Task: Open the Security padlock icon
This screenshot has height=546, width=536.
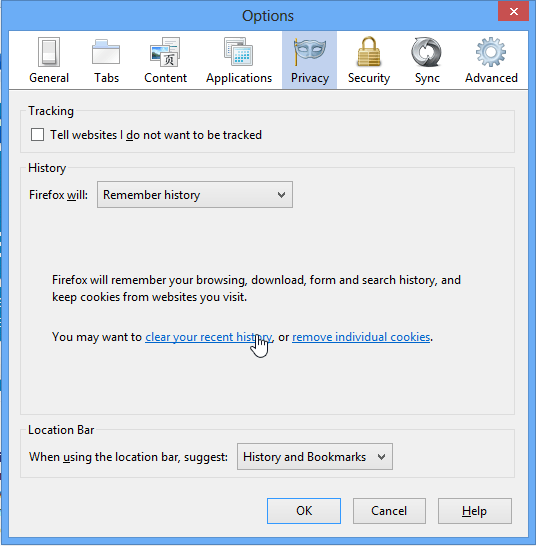Action: tap(369, 52)
